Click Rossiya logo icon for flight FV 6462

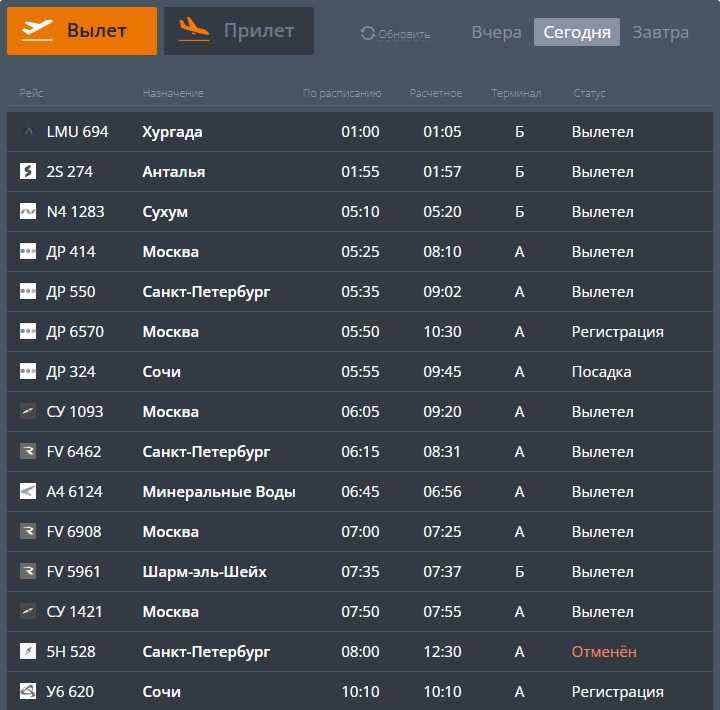point(28,451)
